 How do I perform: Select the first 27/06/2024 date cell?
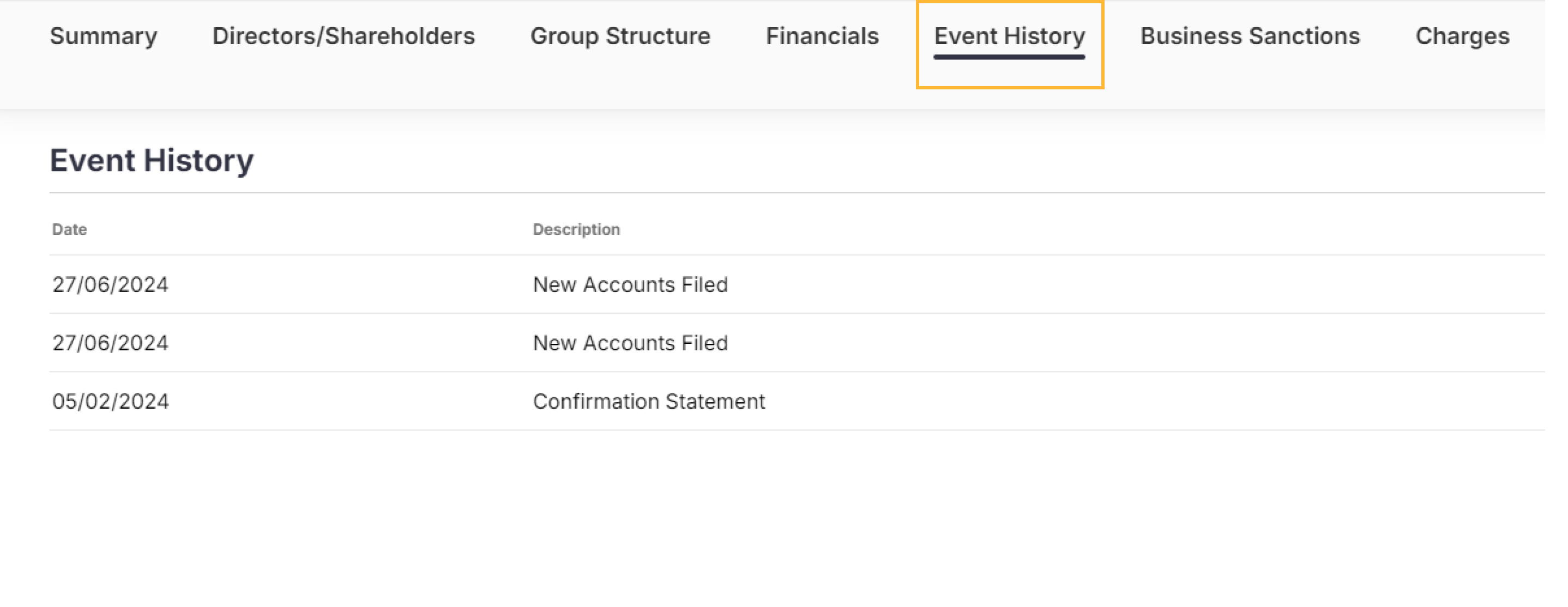pos(110,284)
